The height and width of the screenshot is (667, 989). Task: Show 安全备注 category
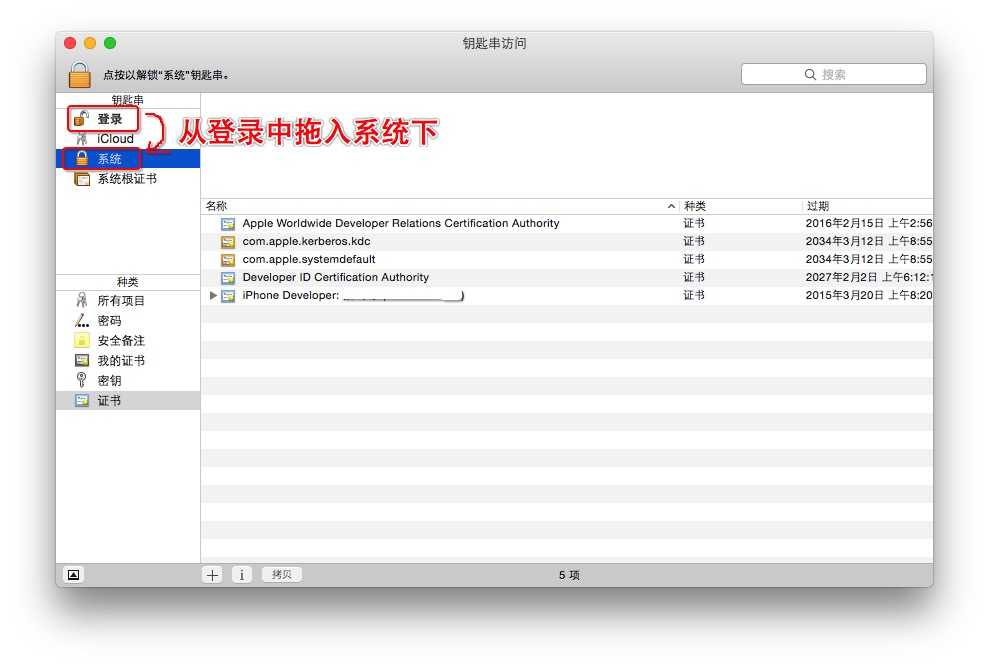[x=128, y=341]
